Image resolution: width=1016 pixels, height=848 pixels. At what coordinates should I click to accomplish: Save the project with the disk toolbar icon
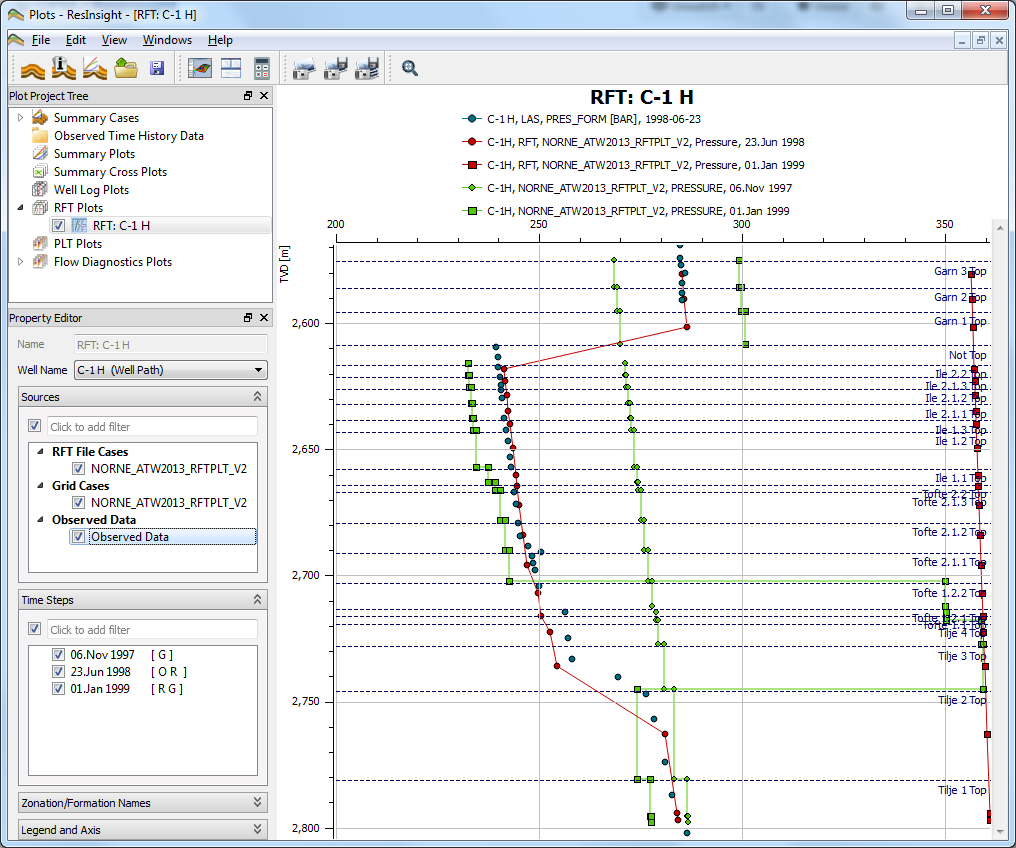click(x=157, y=67)
